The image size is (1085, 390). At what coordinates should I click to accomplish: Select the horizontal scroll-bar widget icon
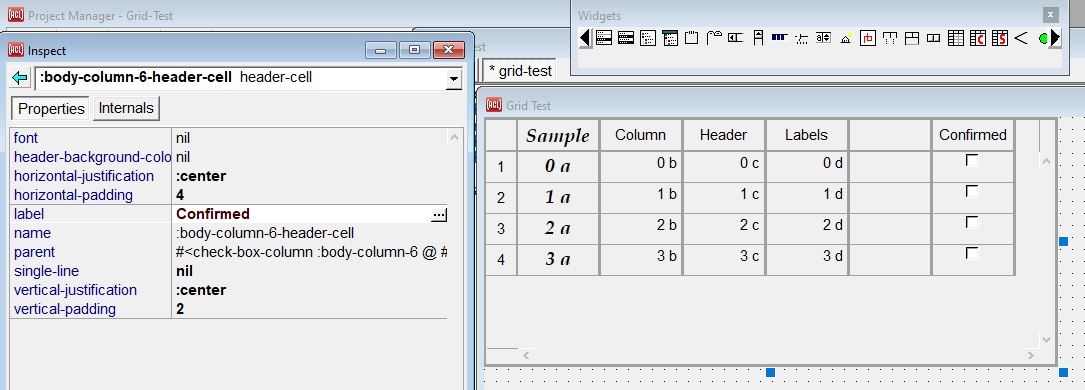[736, 38]
